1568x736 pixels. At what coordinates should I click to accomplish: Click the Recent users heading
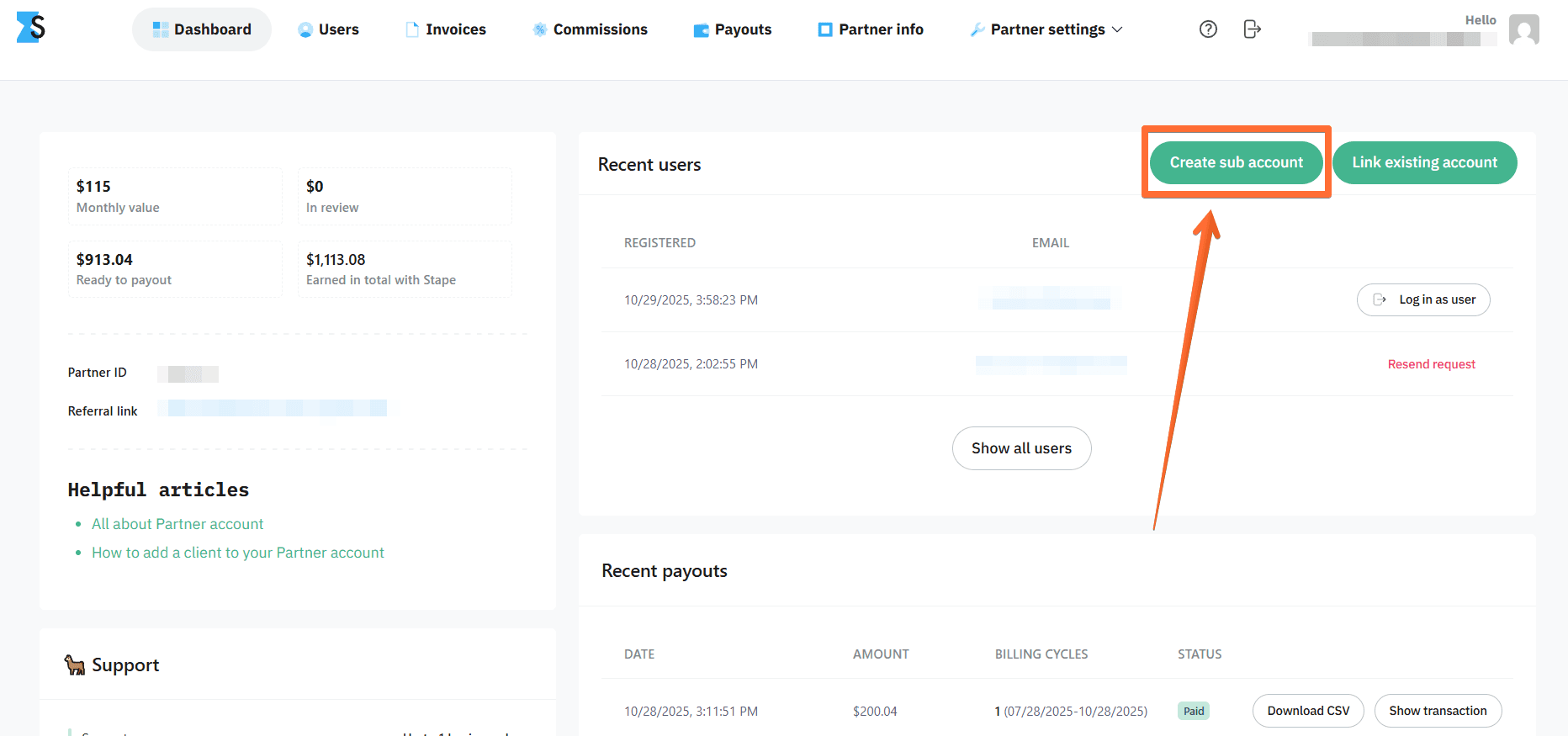click(x=649, y=165)
